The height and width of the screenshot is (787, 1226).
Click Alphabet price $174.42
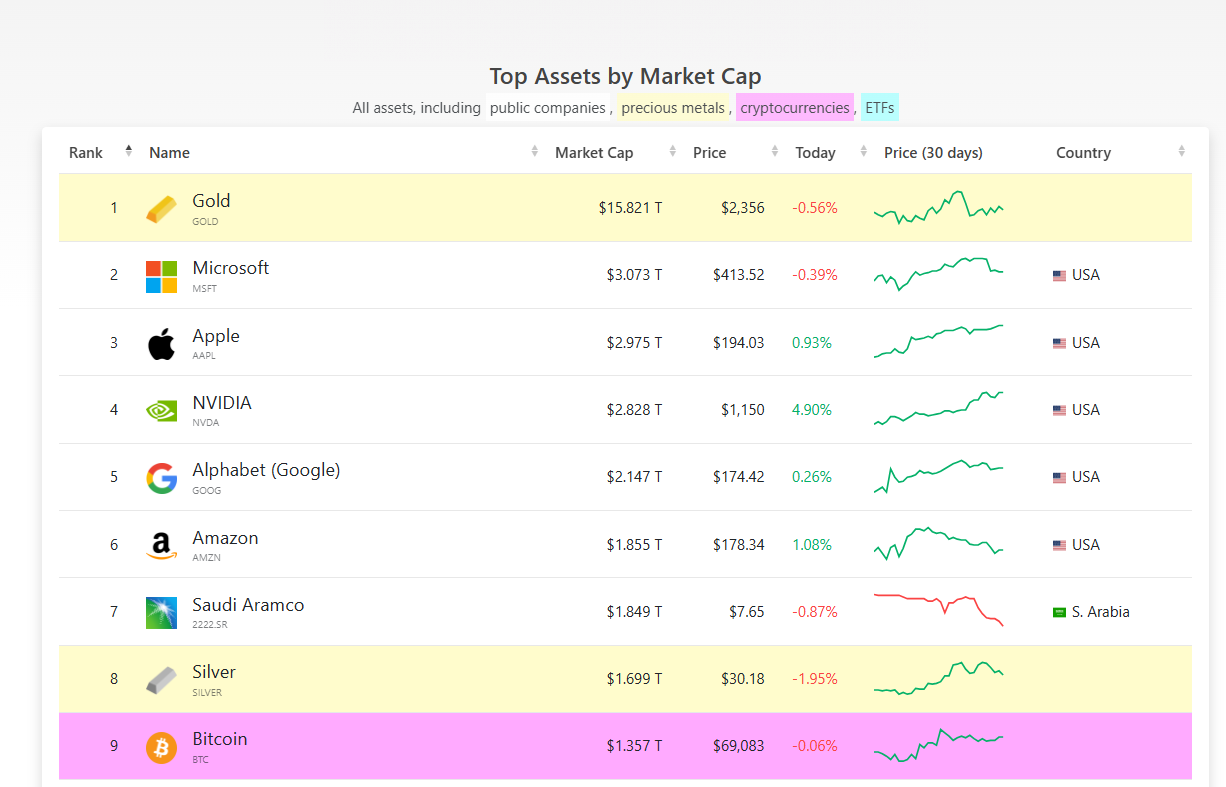(739, 477)
